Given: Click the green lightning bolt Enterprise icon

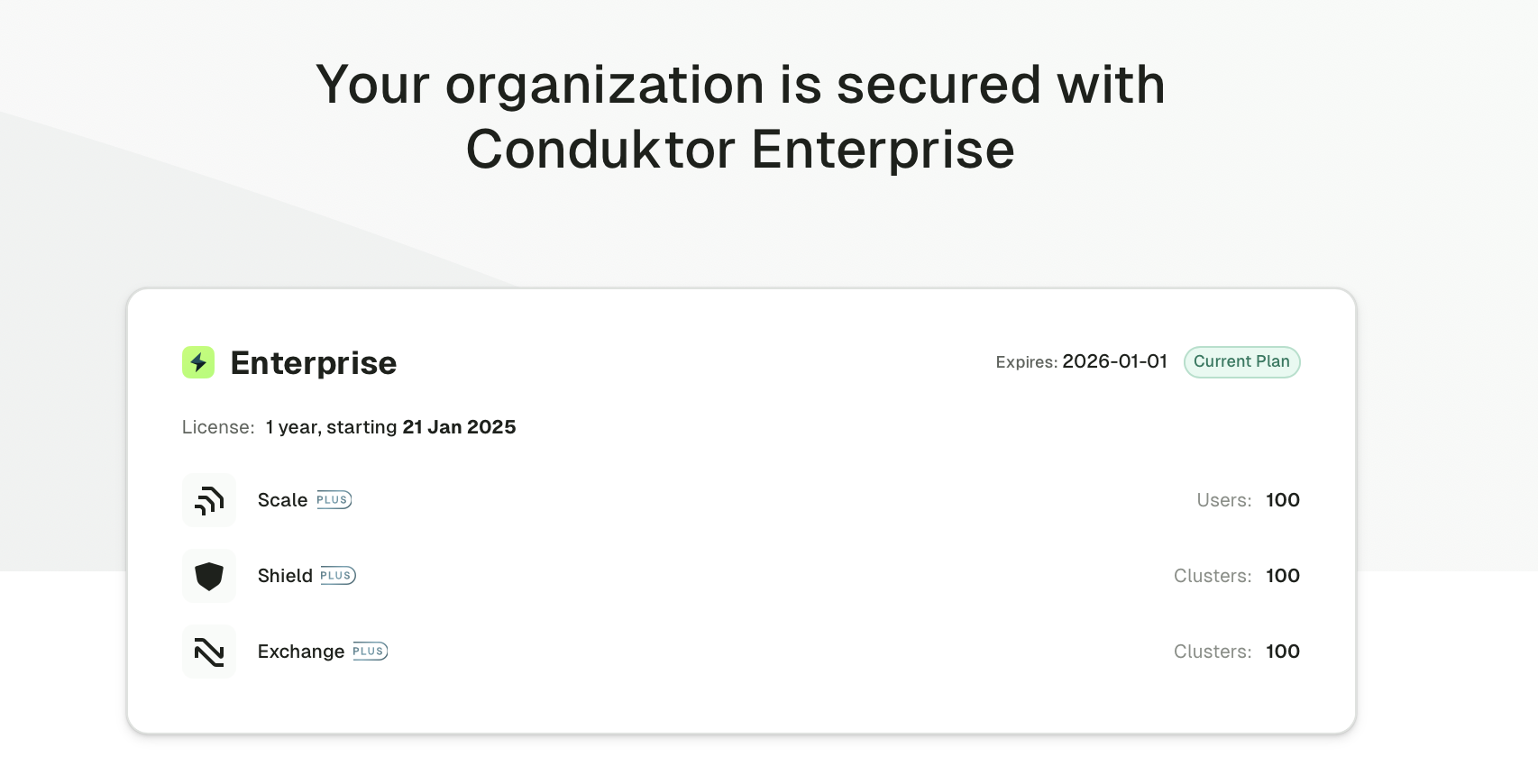Looking at the screenshot, I should 198,362.
